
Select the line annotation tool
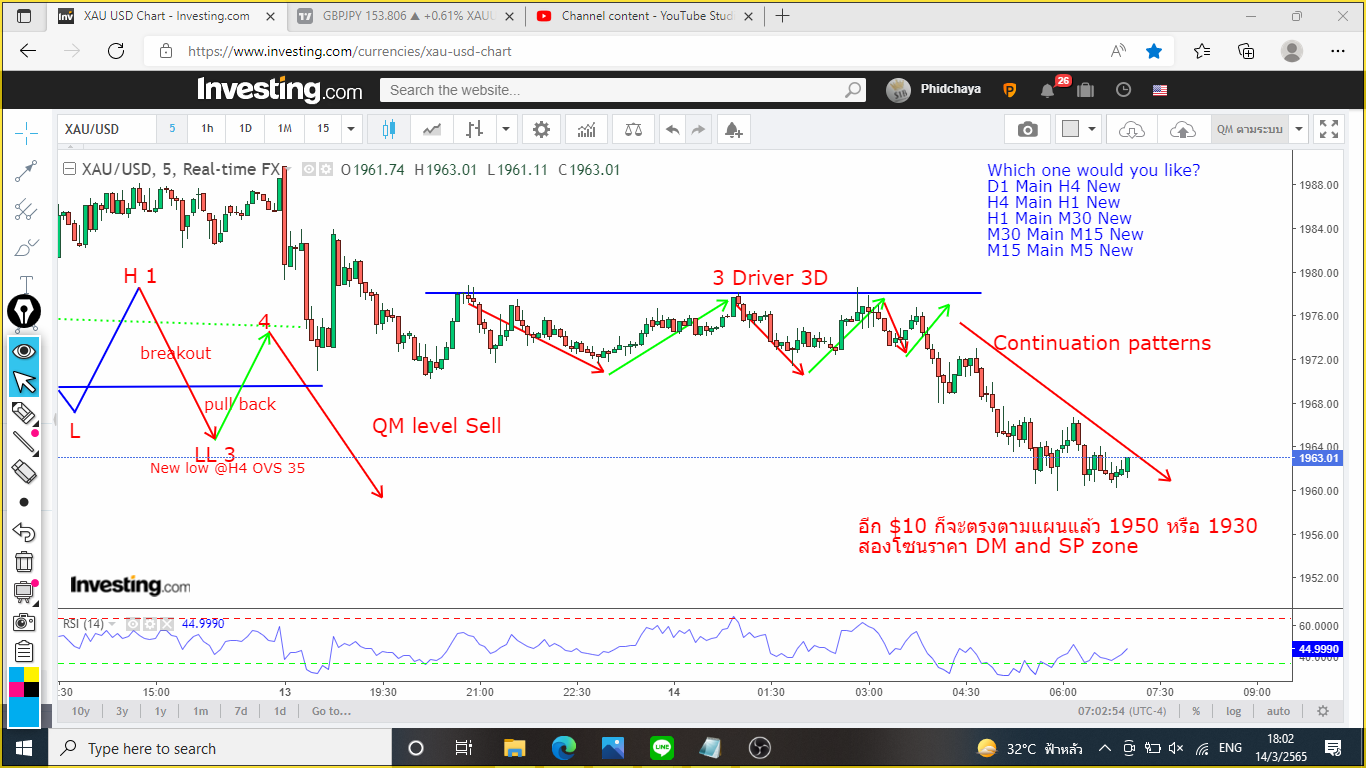tap(24, 441)
